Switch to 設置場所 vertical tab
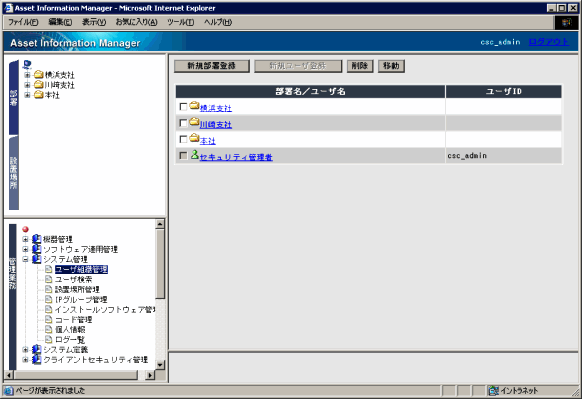 [x=13, y=173]
